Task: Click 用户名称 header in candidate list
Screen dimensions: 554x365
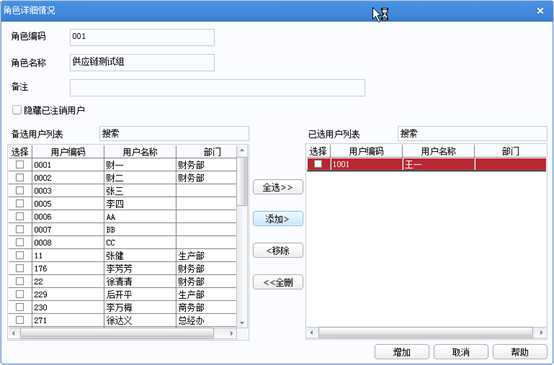Action: [x=140, y=152]
